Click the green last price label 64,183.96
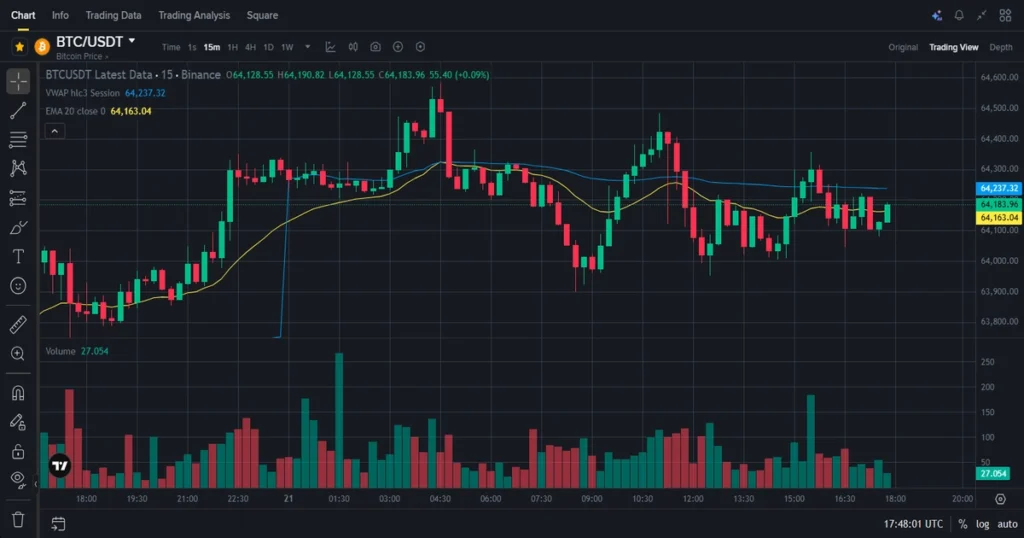 (999, 204)
